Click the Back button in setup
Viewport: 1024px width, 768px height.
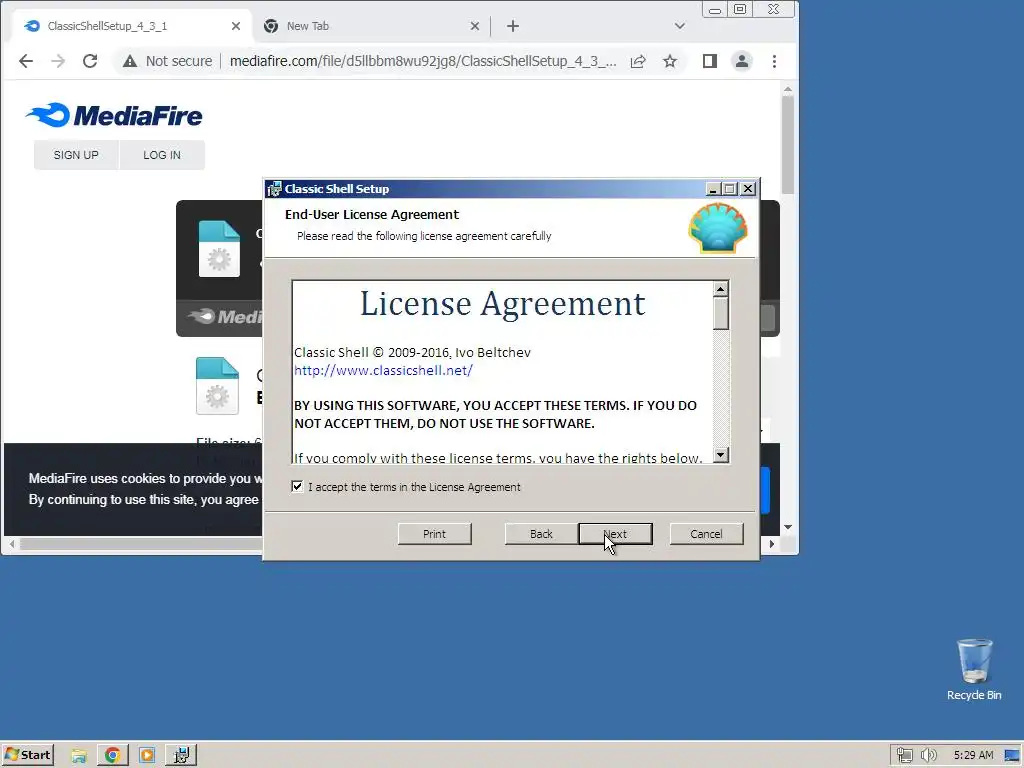(541, 534)
